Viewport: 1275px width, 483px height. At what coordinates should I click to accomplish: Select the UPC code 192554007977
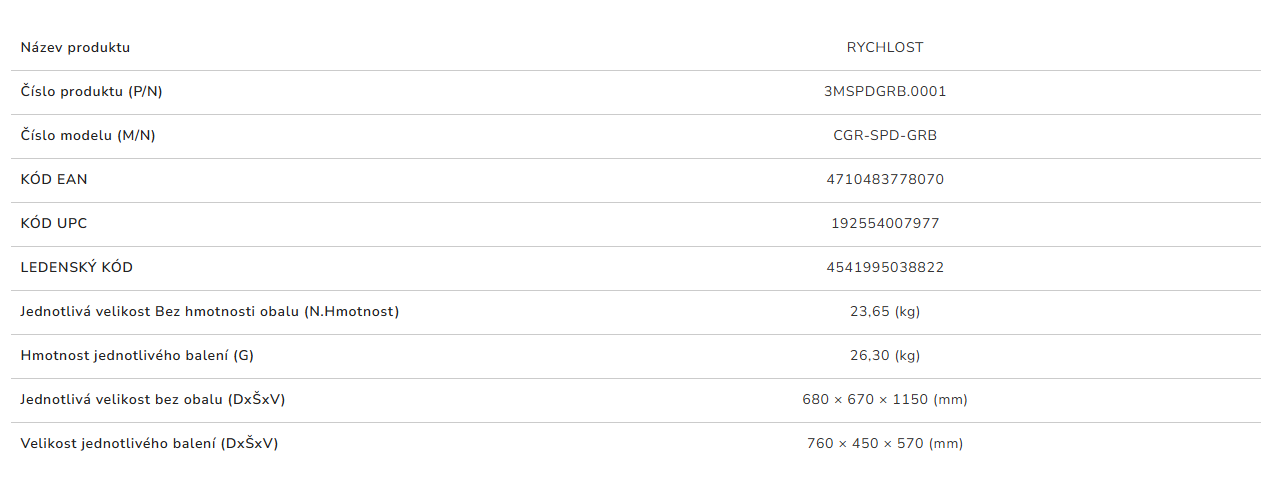pos(885,223)
